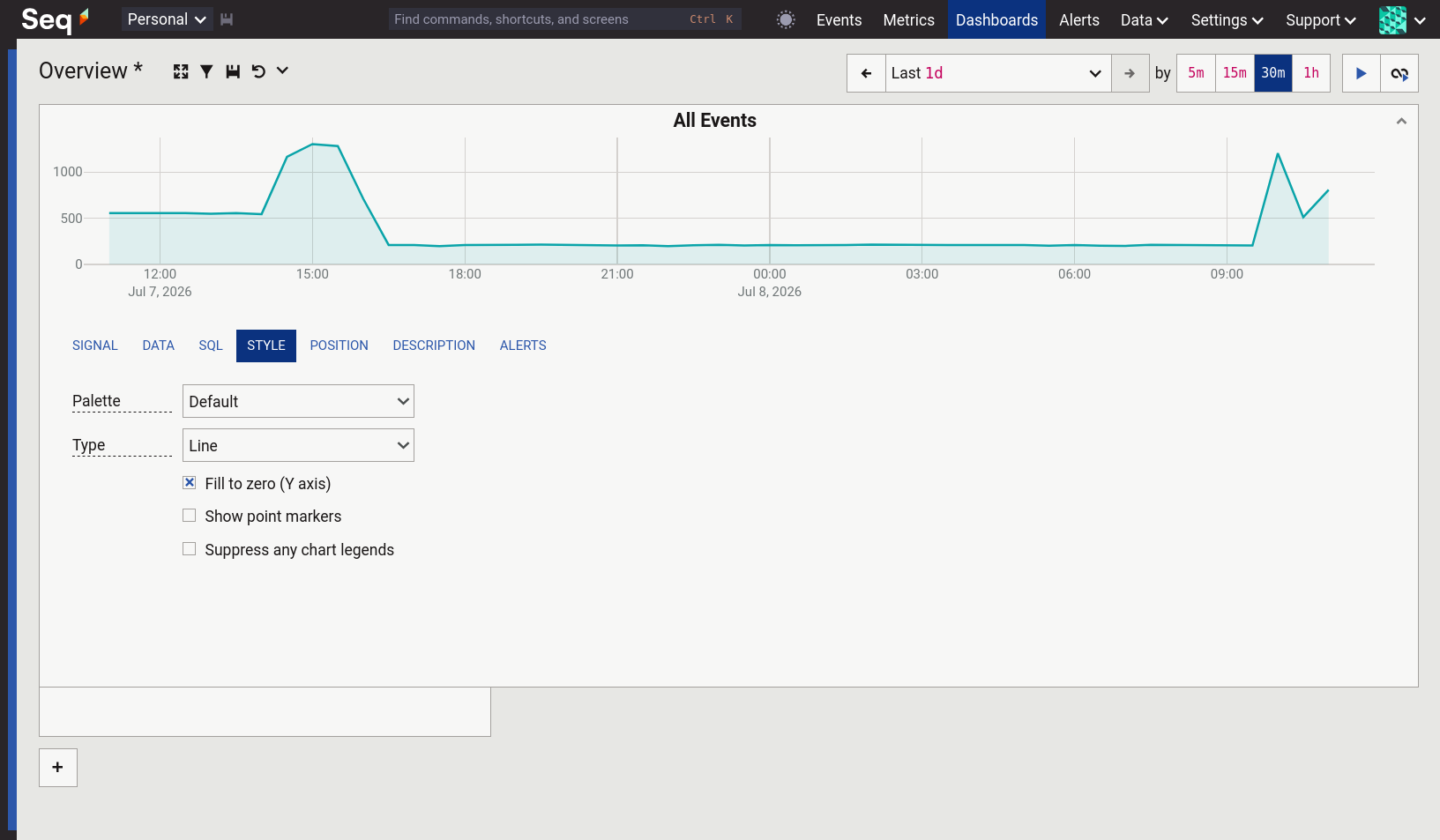The height and width of the screenshot is (840, 1440).
Task: Revert dashboard changes with undo icon
Action: point(258,71)
